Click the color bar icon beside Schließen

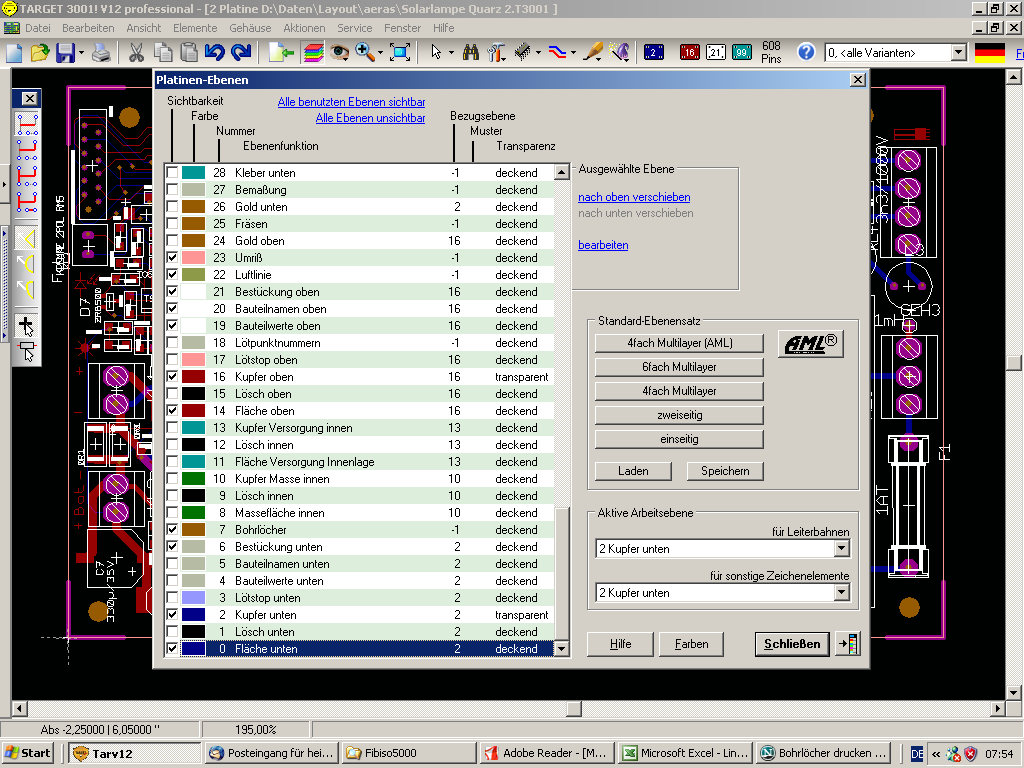[848, 644]
